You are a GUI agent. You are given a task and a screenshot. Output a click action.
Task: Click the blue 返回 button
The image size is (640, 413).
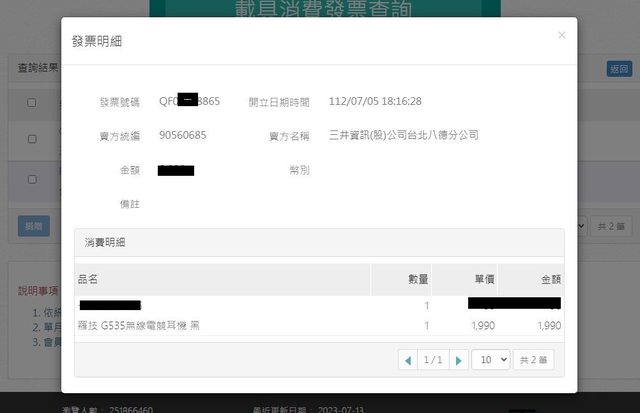point(619,69)
